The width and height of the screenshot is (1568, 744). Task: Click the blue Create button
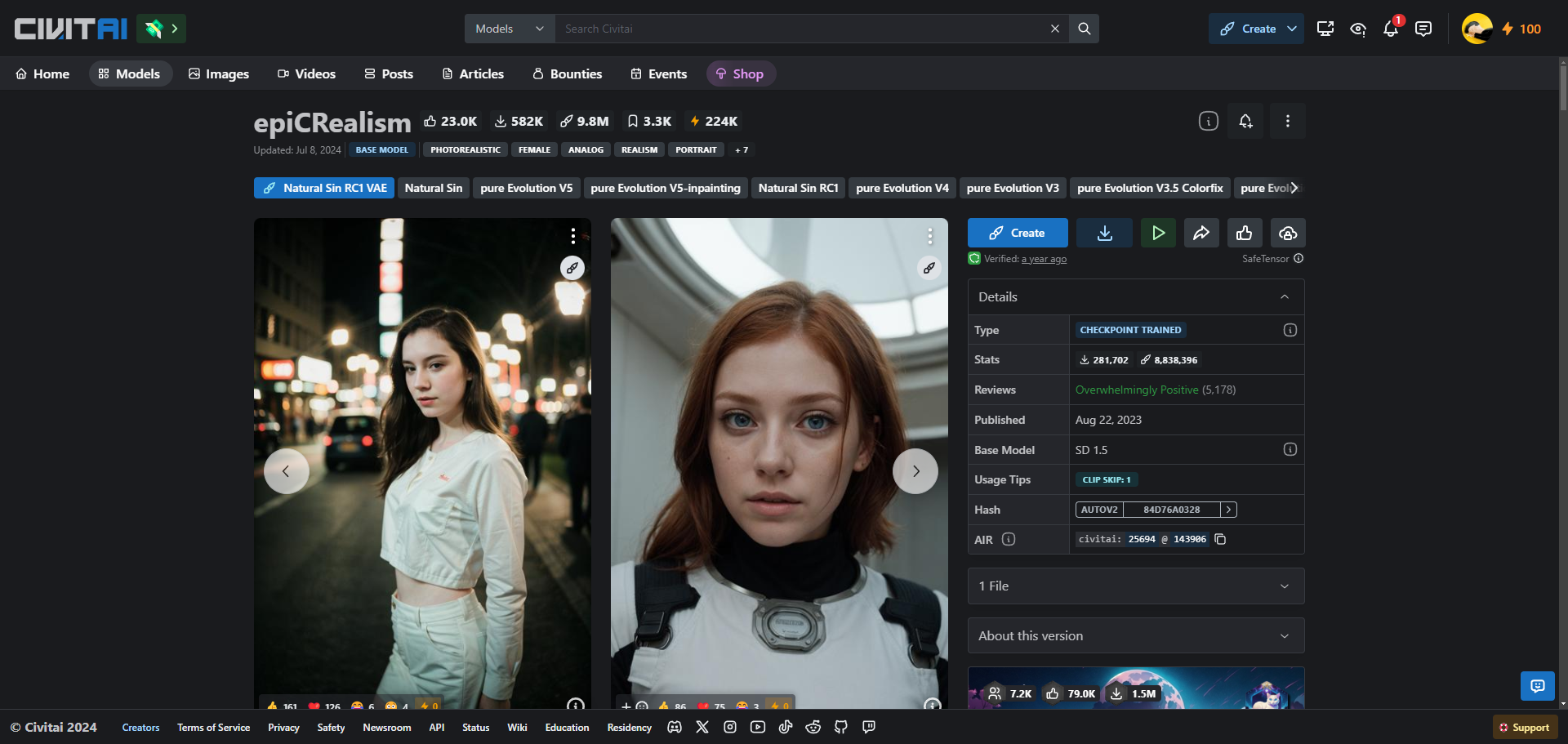pyautogui.click(x=1018, y=234)
